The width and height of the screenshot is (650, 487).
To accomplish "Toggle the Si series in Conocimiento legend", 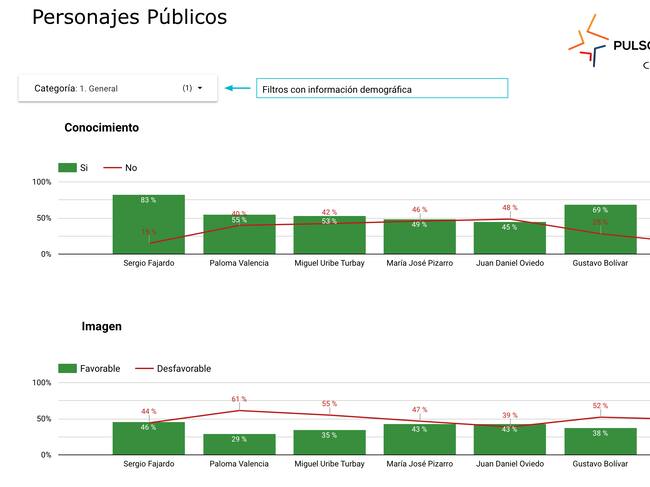I will [73, 168].
